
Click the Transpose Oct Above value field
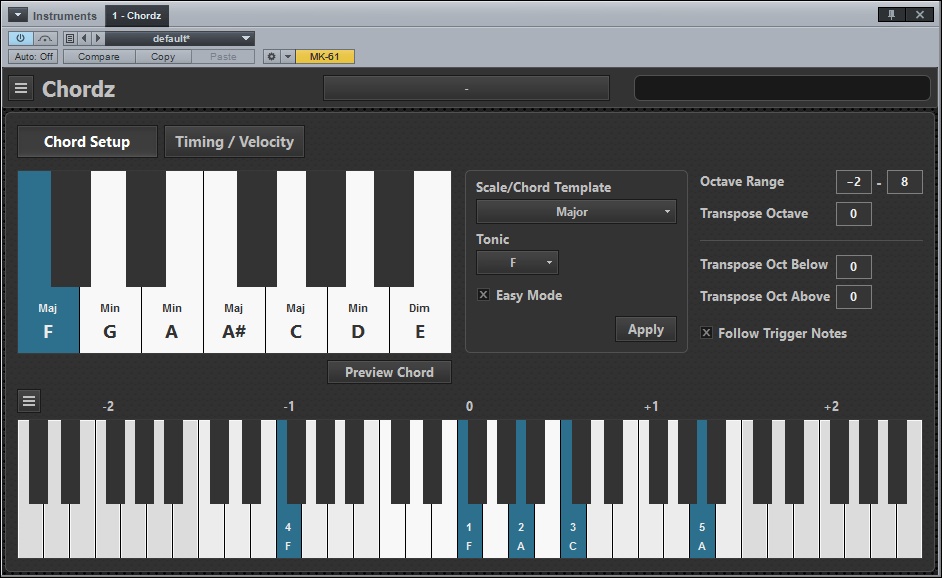click(854, 297)
